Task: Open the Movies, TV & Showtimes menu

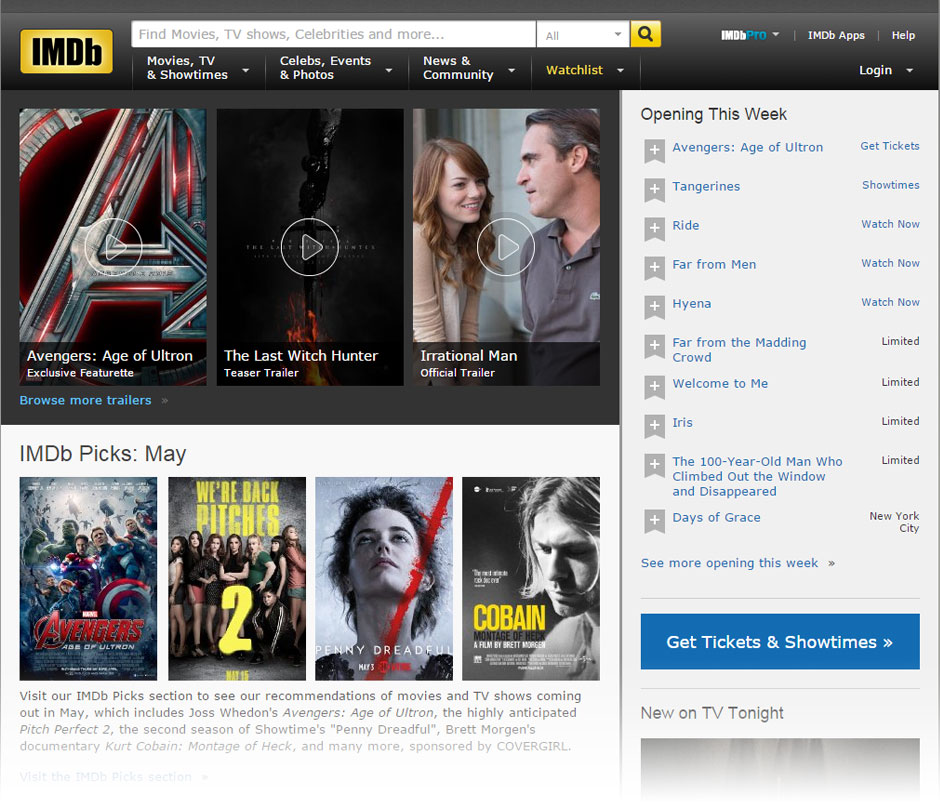Action: click(198, 68)
